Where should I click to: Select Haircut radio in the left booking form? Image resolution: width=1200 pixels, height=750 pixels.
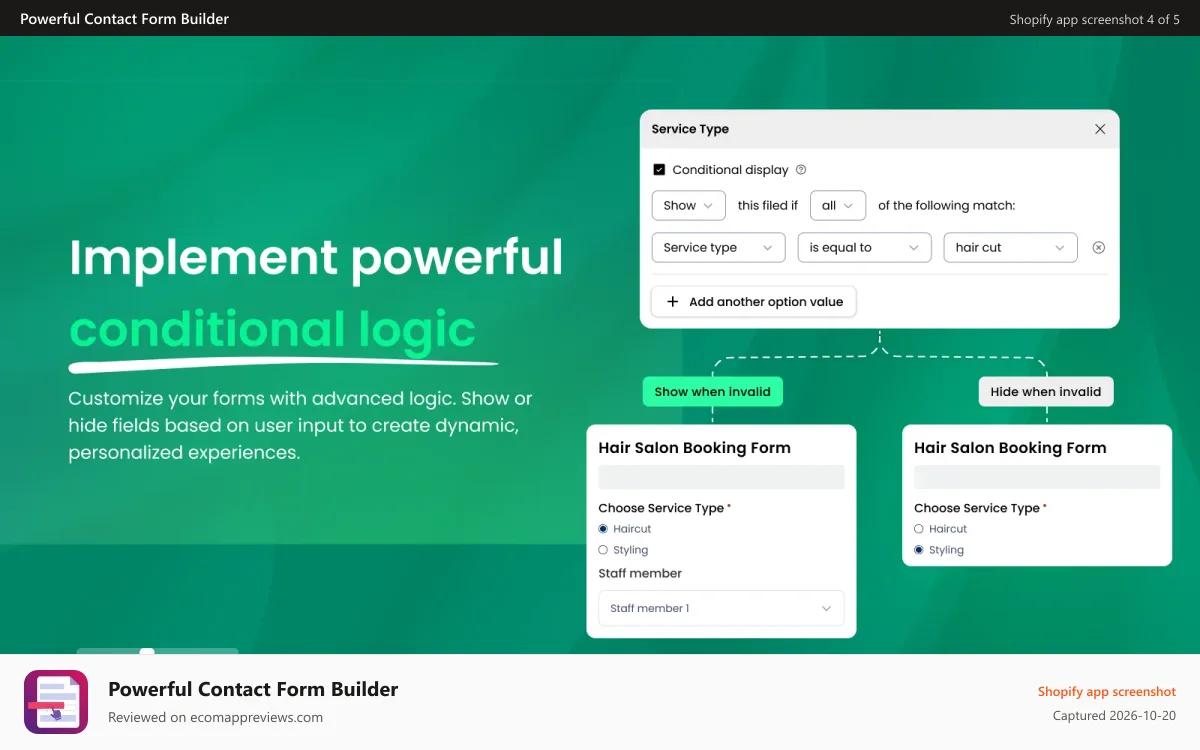(x=603, y=529)
